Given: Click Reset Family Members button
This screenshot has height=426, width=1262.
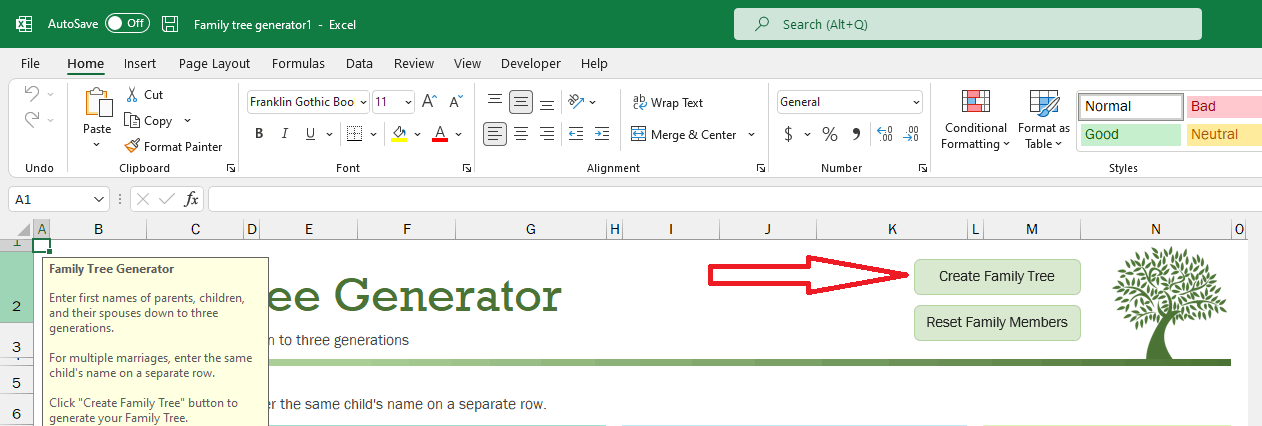Looking at the screenshot, I should (997, 323).
